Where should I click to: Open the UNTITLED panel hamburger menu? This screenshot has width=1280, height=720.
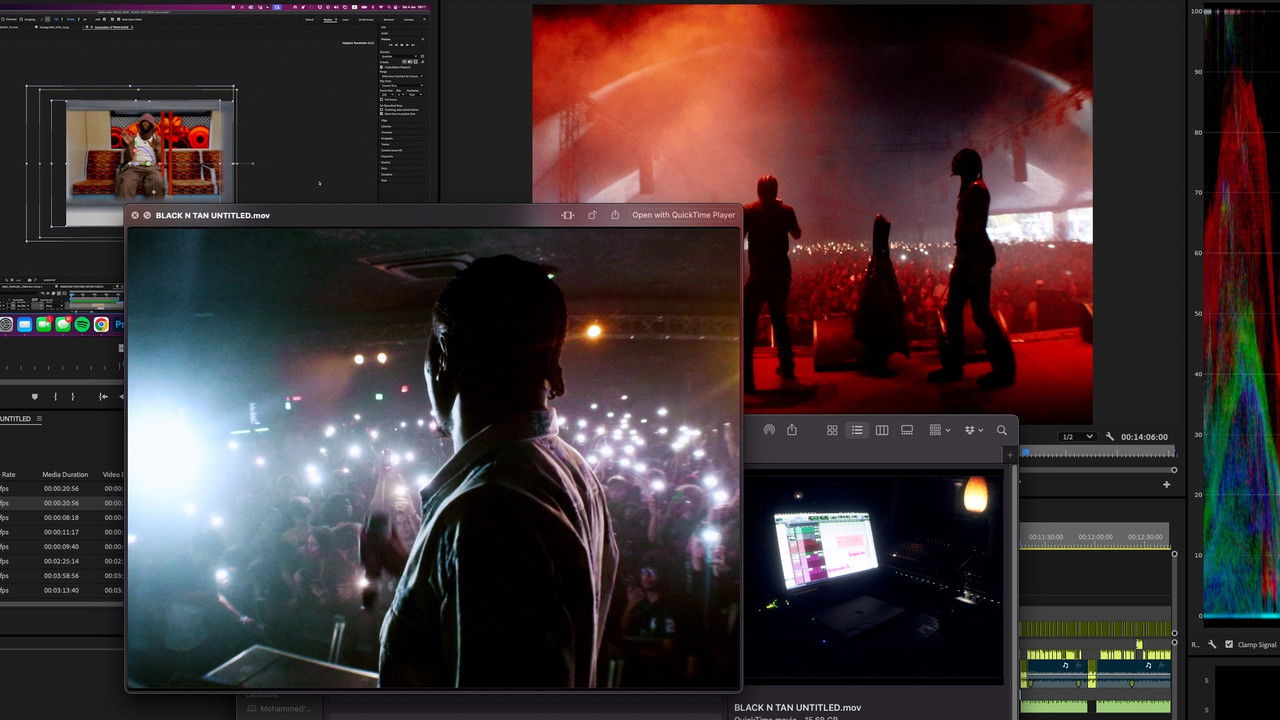(x=40, y=419)
